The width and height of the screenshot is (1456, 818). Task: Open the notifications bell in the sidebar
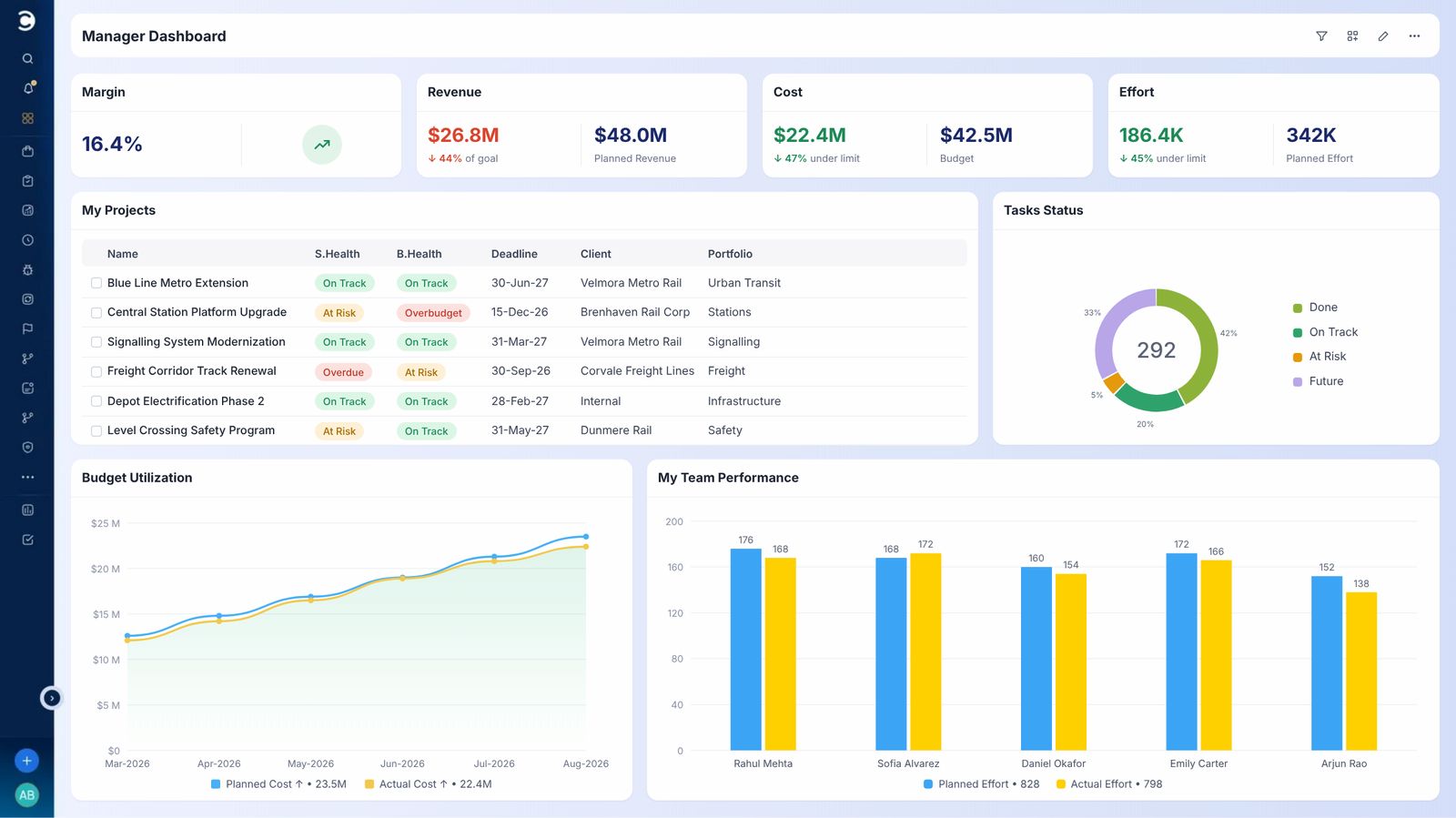27,88
